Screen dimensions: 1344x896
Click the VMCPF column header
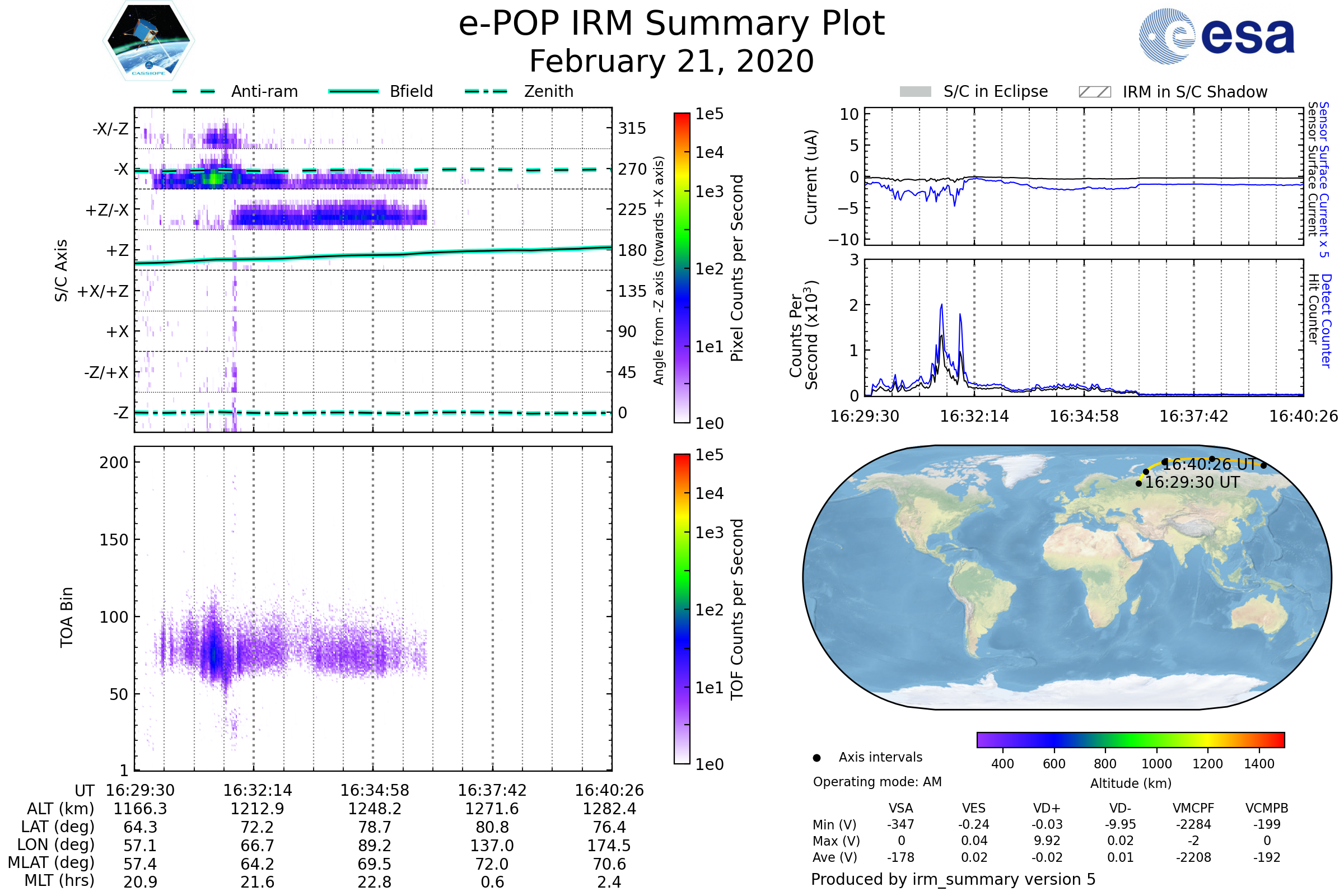[x=1193, y=809]
